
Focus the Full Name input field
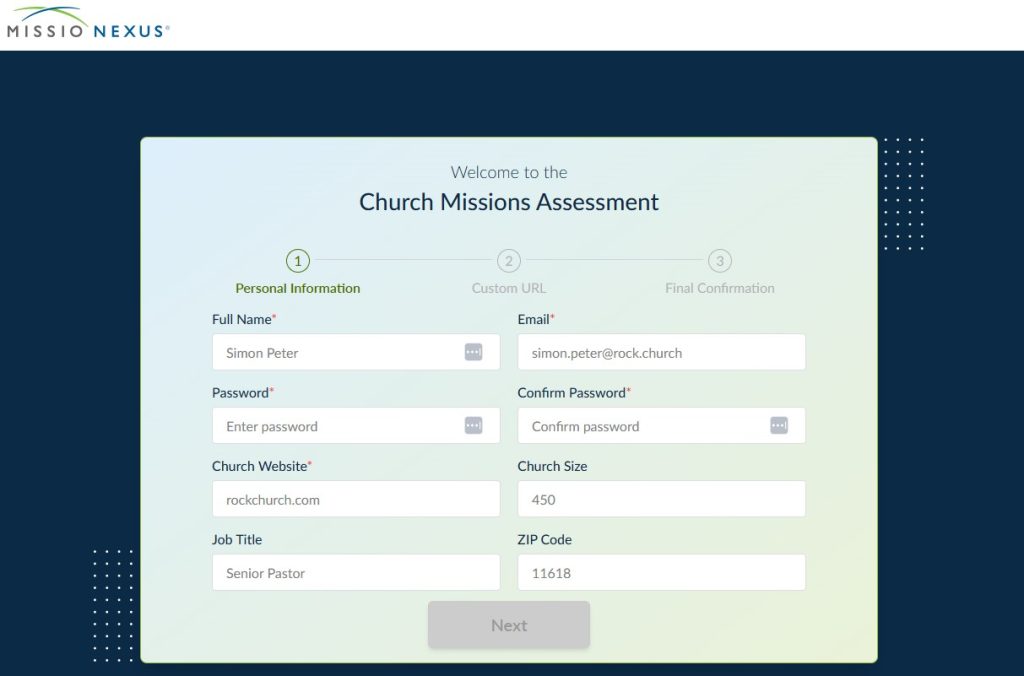pyautogui.click(x=335, y=353)
